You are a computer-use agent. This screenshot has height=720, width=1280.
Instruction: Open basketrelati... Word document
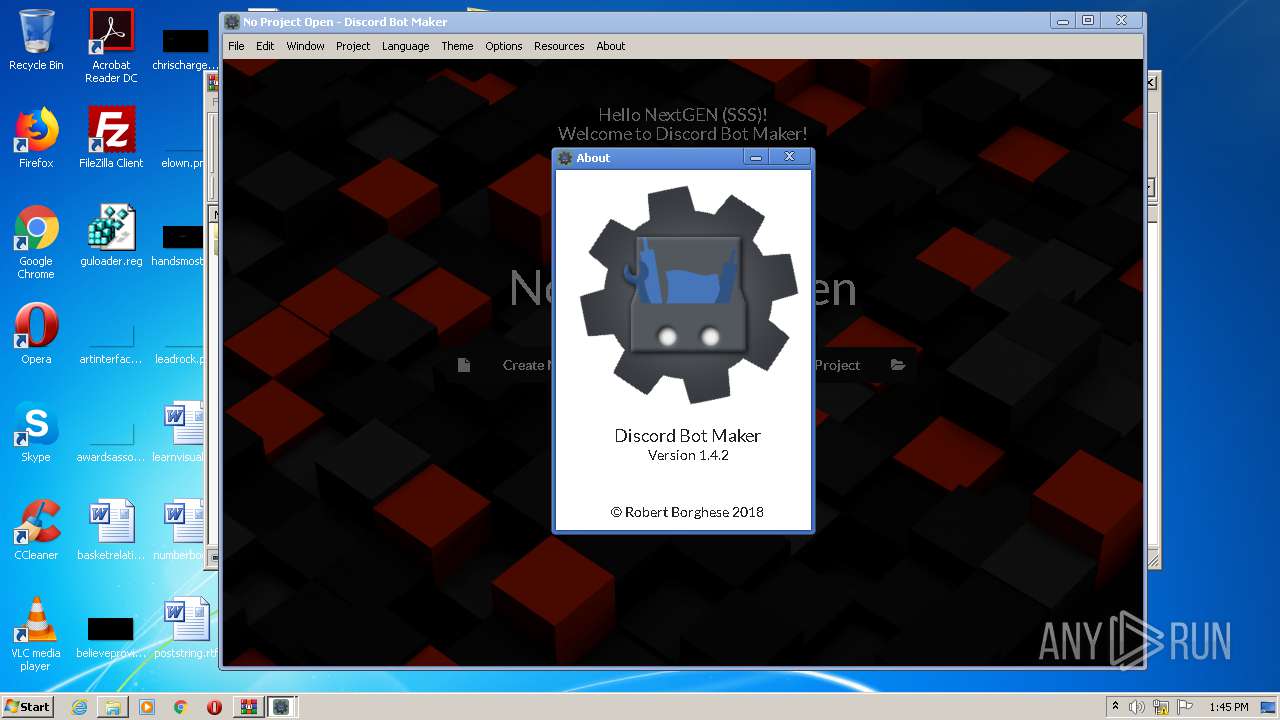(x=111, y=530)
